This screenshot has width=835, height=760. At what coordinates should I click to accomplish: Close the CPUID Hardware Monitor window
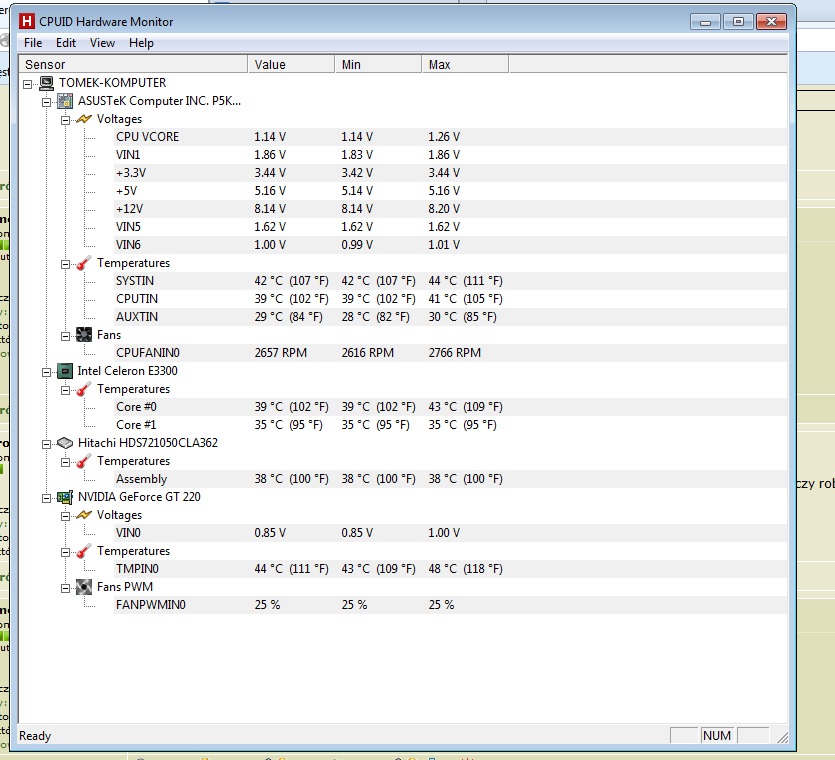(x=771, y=22)
